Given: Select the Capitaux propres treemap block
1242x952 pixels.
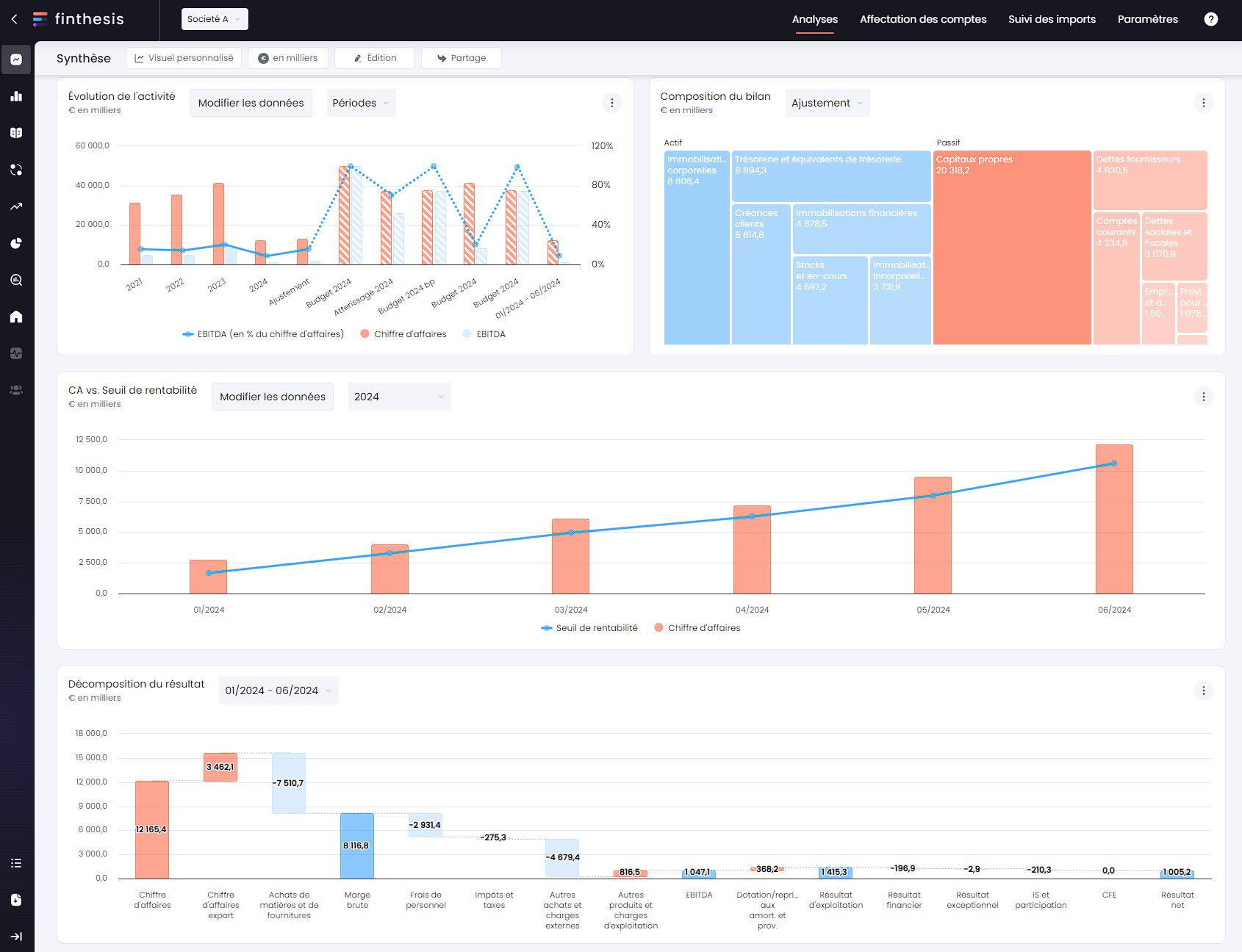Looking at the screenshot, I should [x=1012, y=248].
